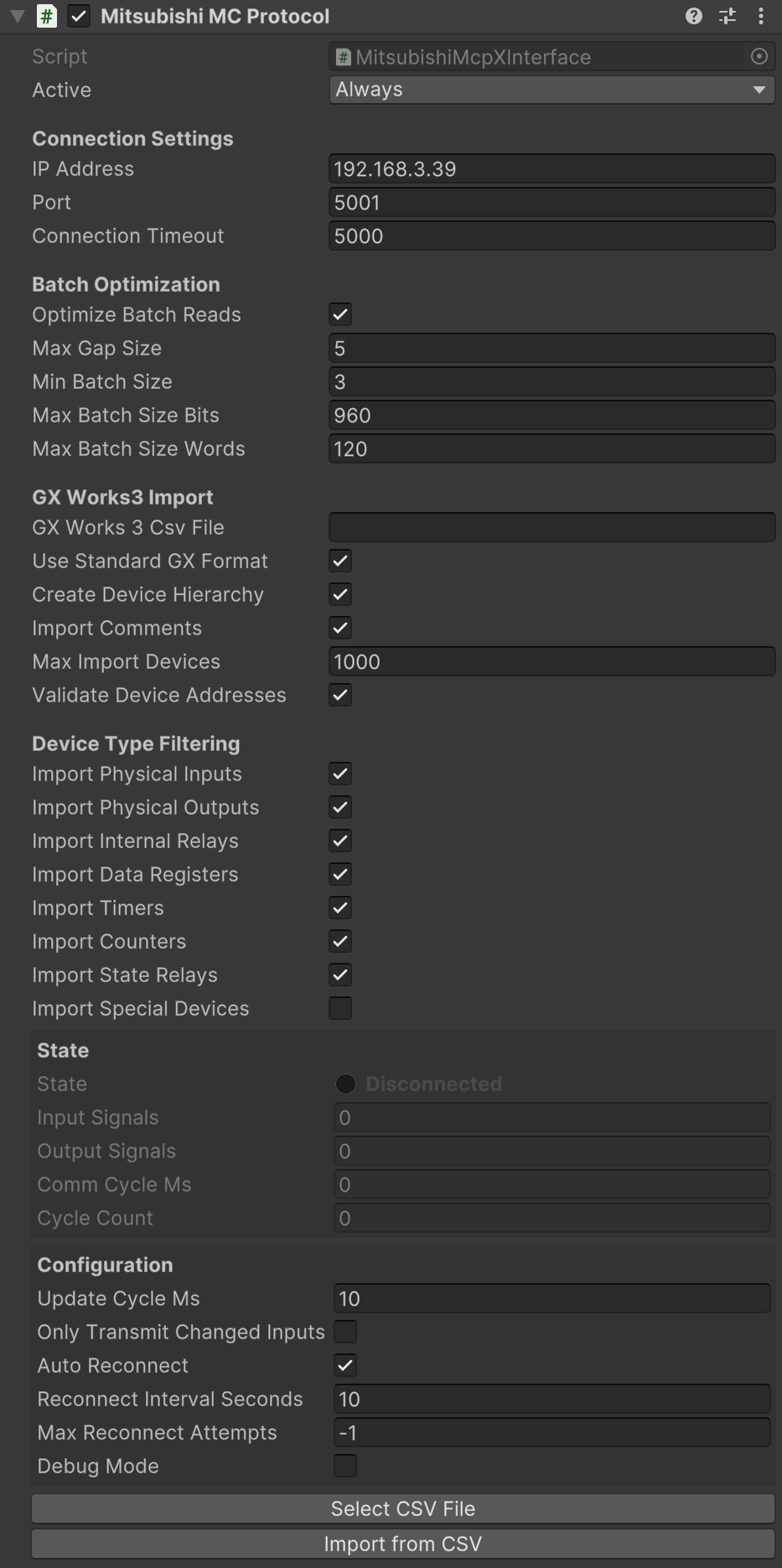
Task: Click the C# script icon in header
Action: [x=47, y=16]
